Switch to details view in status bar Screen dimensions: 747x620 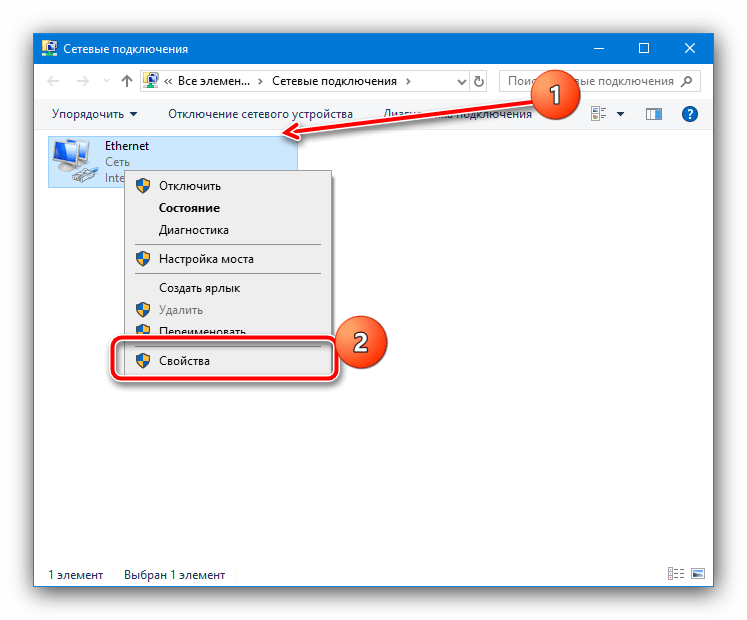(676, 573)
